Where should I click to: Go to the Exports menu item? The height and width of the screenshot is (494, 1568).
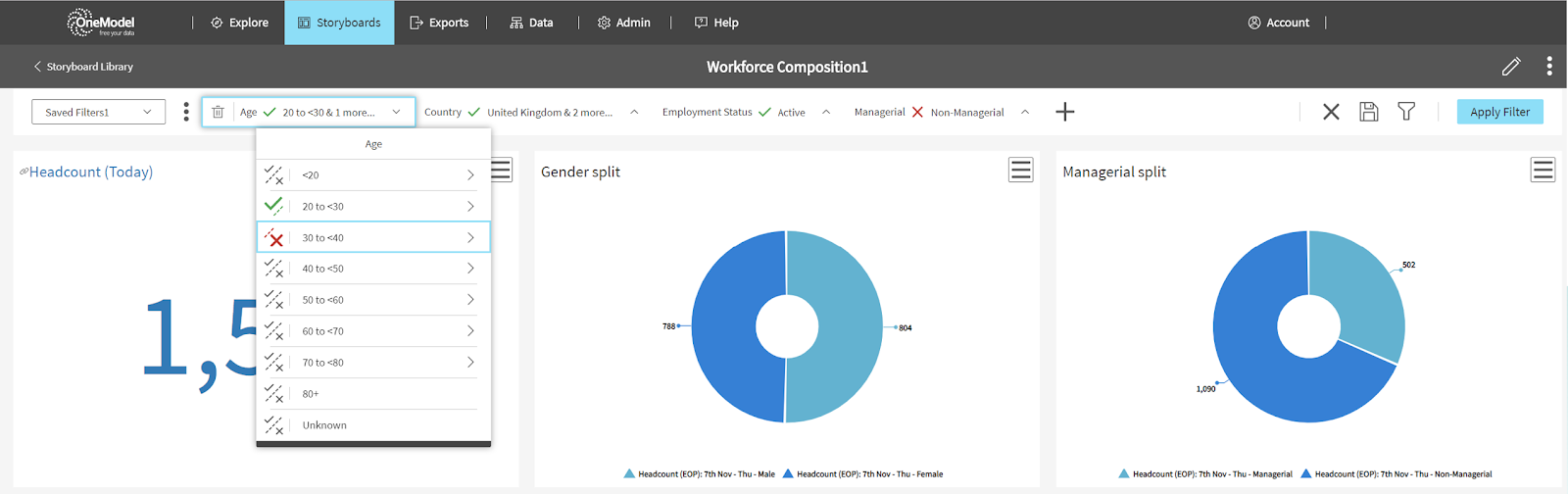pyautogui.click(x=439, y=23)
